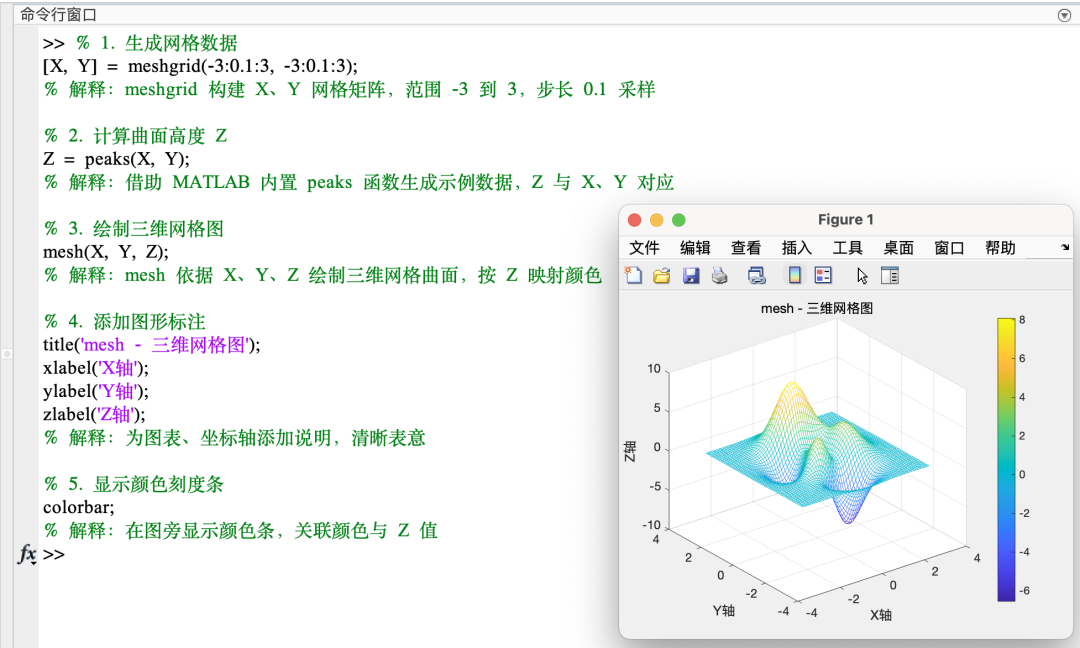Open the 窗口 menu in Figure 1

tap(949, 248)
